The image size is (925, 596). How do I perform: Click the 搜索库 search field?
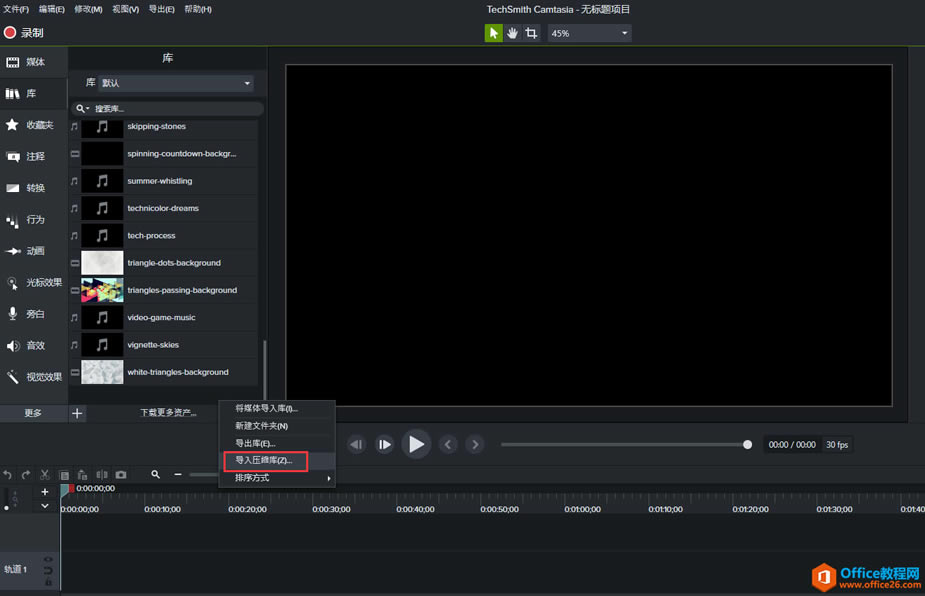pos(168,109)
